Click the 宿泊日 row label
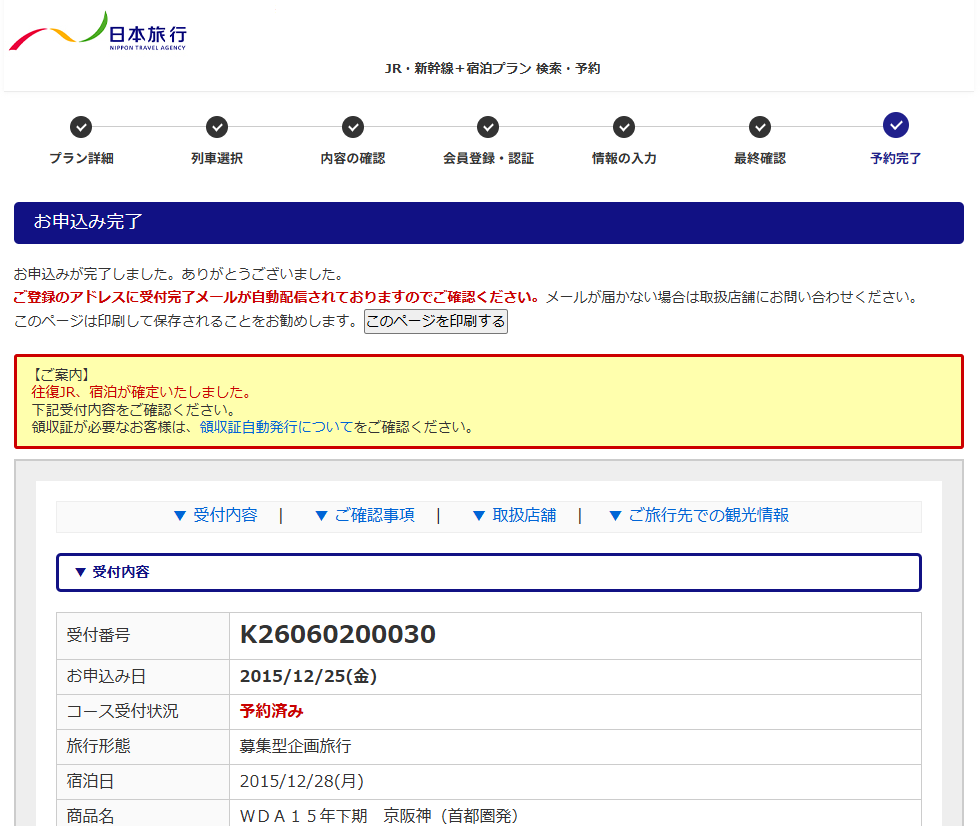 click(x=90, y=782)
